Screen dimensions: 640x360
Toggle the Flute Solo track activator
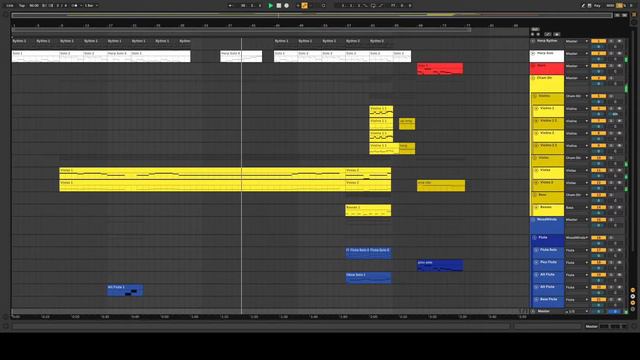(598, 250)
